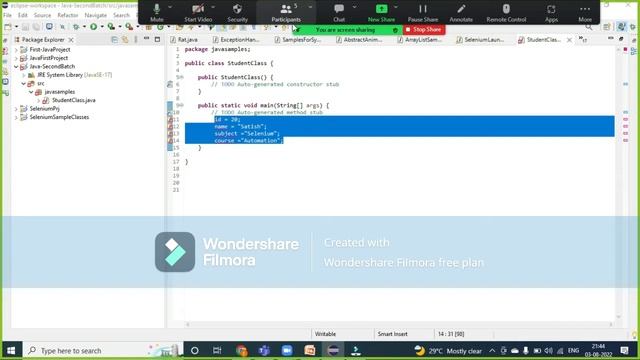Viewport: 640px width, 360px height.
Task: Collapse the javasamples package node
Action: tap(31, 92)
